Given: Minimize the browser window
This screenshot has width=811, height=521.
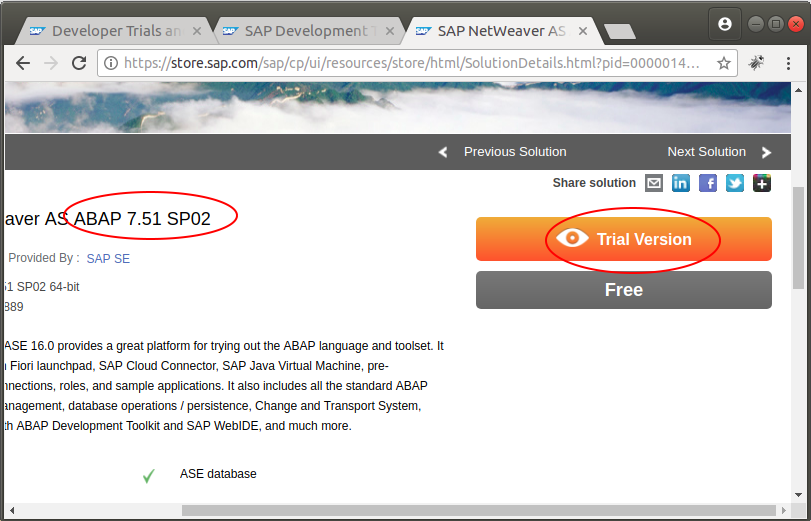Looking at the screenshot, I should tap(756, 24).
